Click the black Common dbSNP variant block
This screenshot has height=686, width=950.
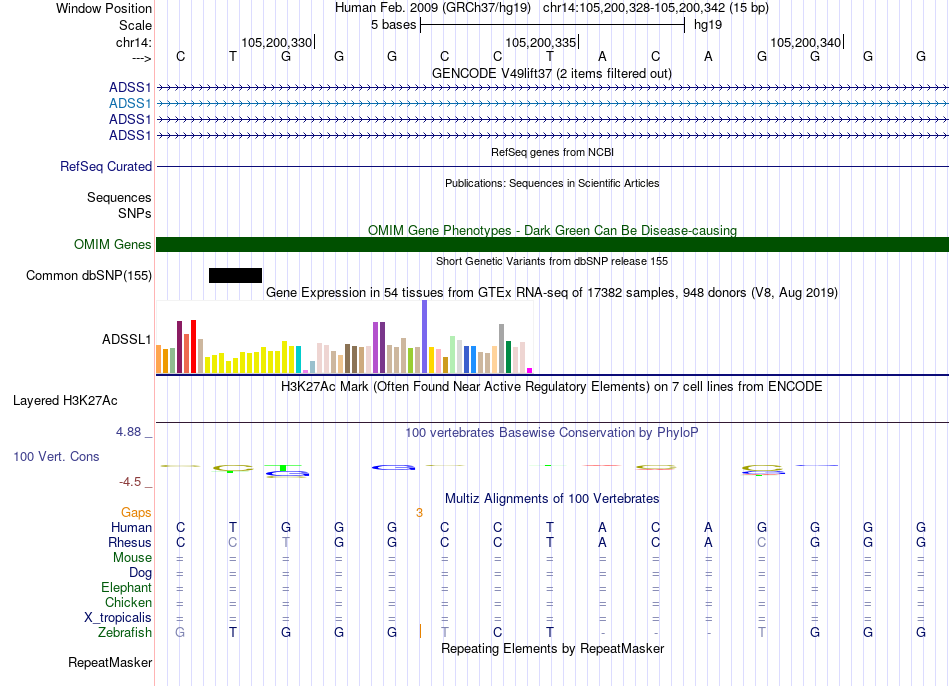tap(235, 276)
